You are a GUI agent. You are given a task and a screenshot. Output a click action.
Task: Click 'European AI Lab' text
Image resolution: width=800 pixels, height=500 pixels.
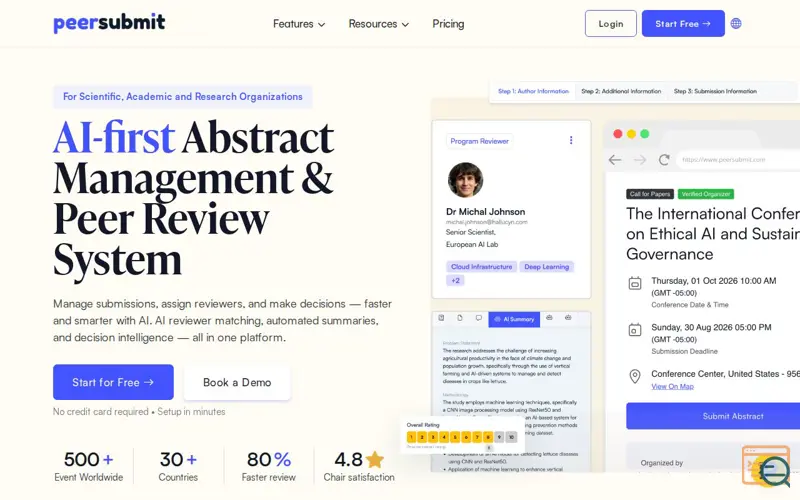click(472, 244)
